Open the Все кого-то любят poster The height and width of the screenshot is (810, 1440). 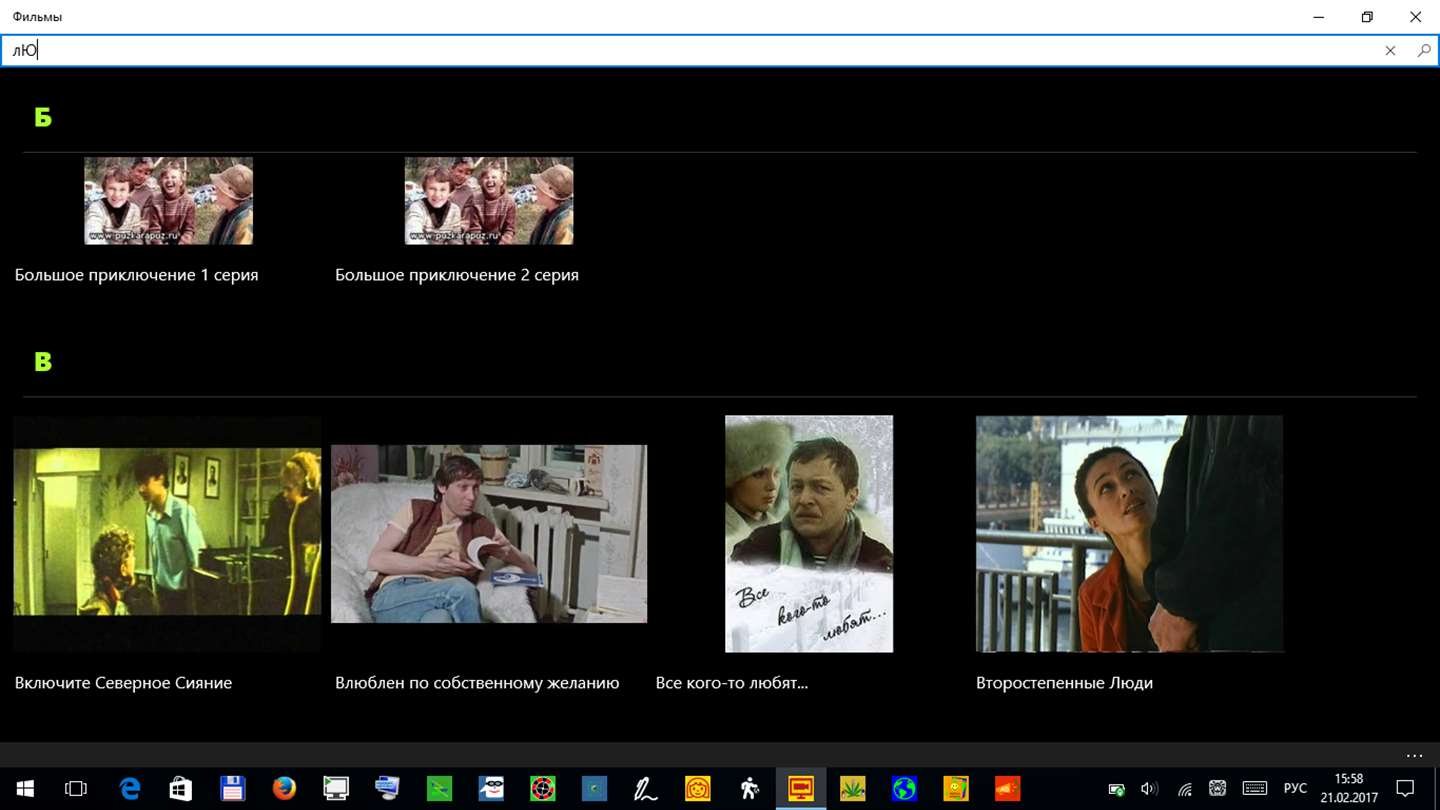coord(809,534)
